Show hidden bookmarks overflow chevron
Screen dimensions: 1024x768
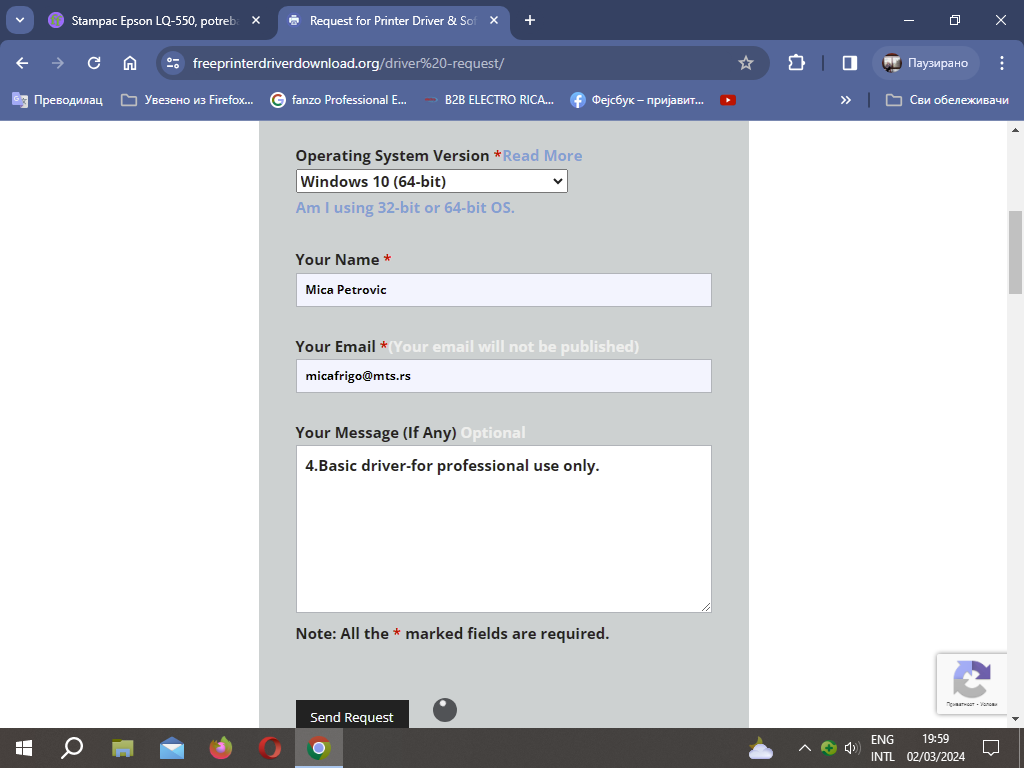[x=845, y=100]
